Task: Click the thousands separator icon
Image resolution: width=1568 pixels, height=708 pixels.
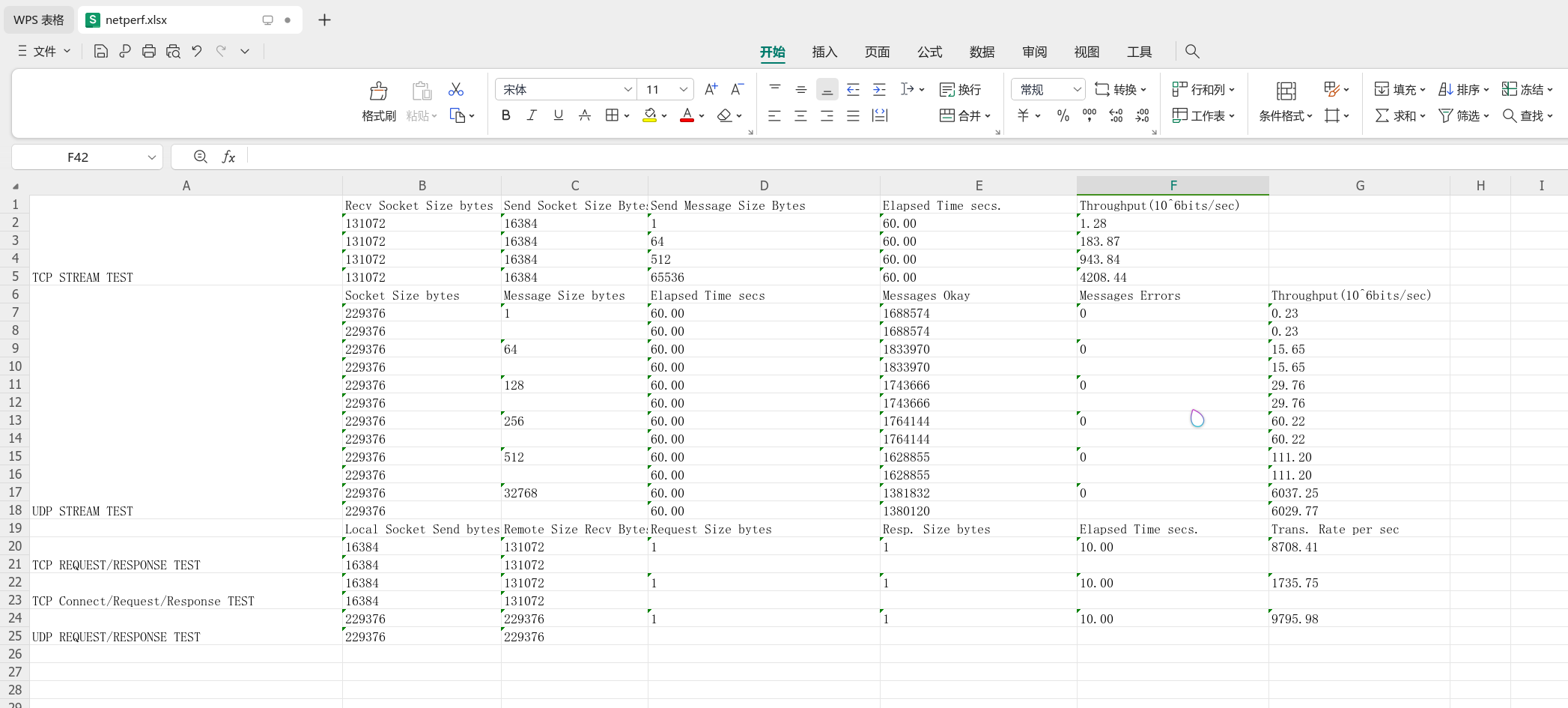Action: (1090, 115)
